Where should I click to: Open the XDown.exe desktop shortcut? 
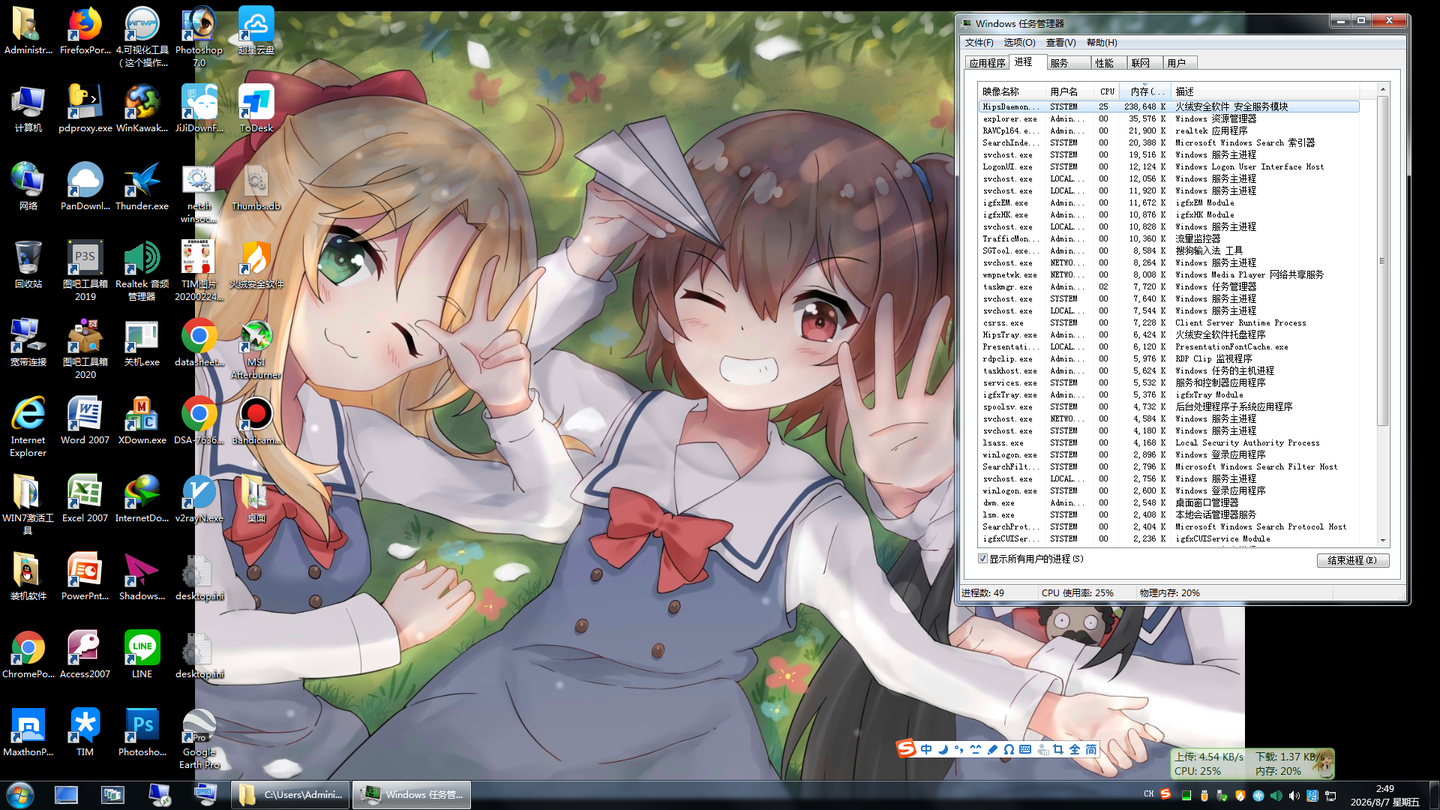point(142,422)
